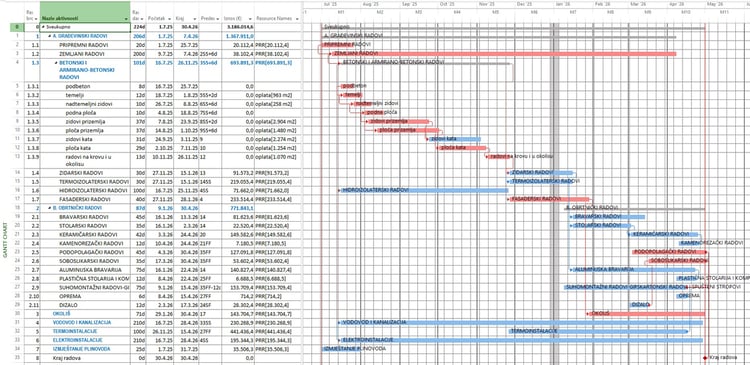
Task: Select the 'OKOLIŠ' task name
Action: point(61,314)
